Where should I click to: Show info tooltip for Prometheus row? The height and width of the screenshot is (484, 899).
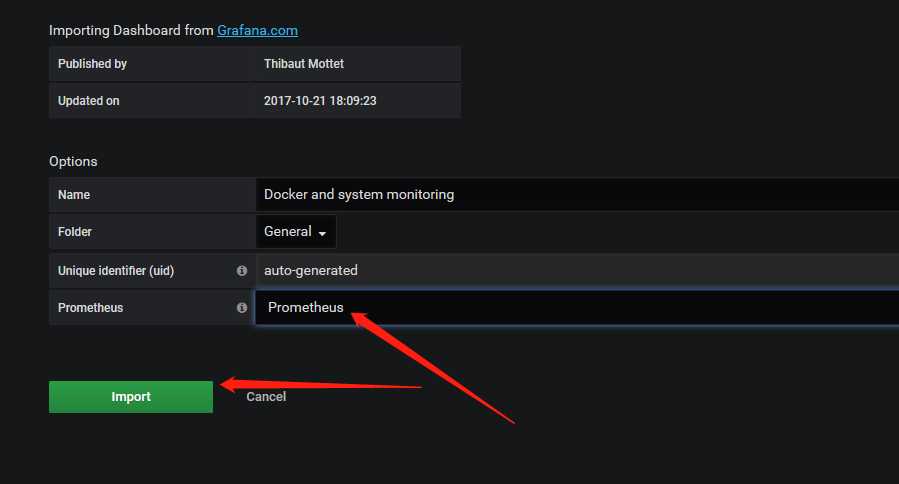[x=242, y=308]
